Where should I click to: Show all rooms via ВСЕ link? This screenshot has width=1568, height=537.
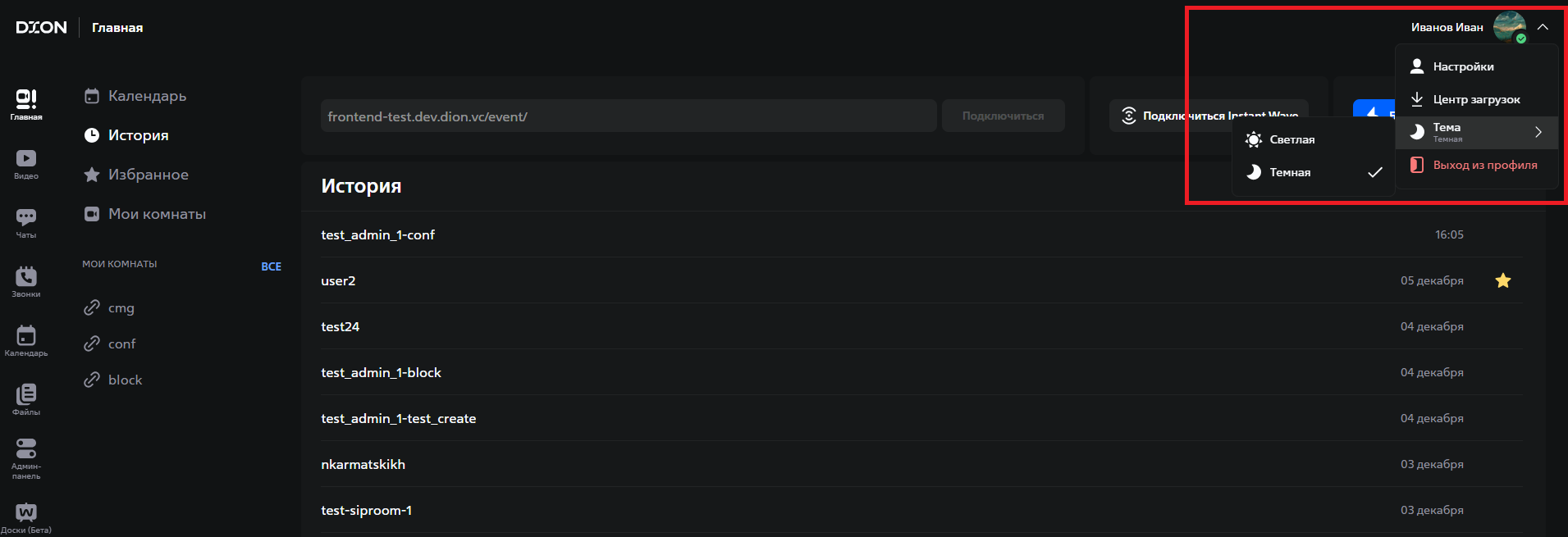(271, 266)
